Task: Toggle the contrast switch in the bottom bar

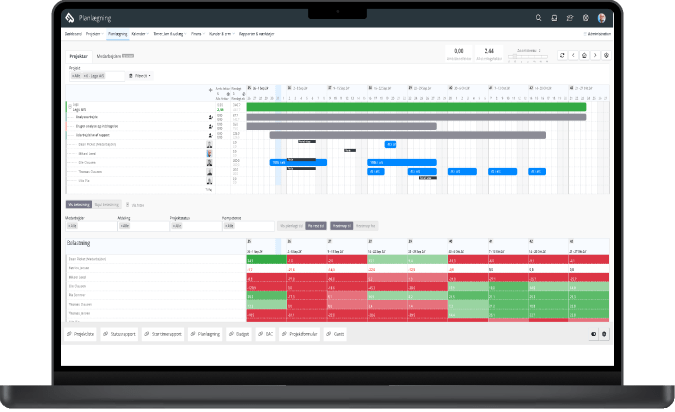Action: pyautogui.click(x=593, y=334)
